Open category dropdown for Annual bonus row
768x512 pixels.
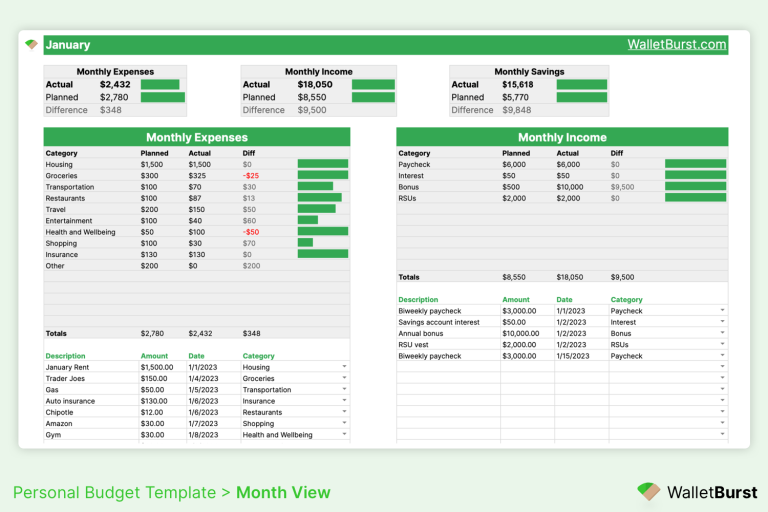click(722, 333)
